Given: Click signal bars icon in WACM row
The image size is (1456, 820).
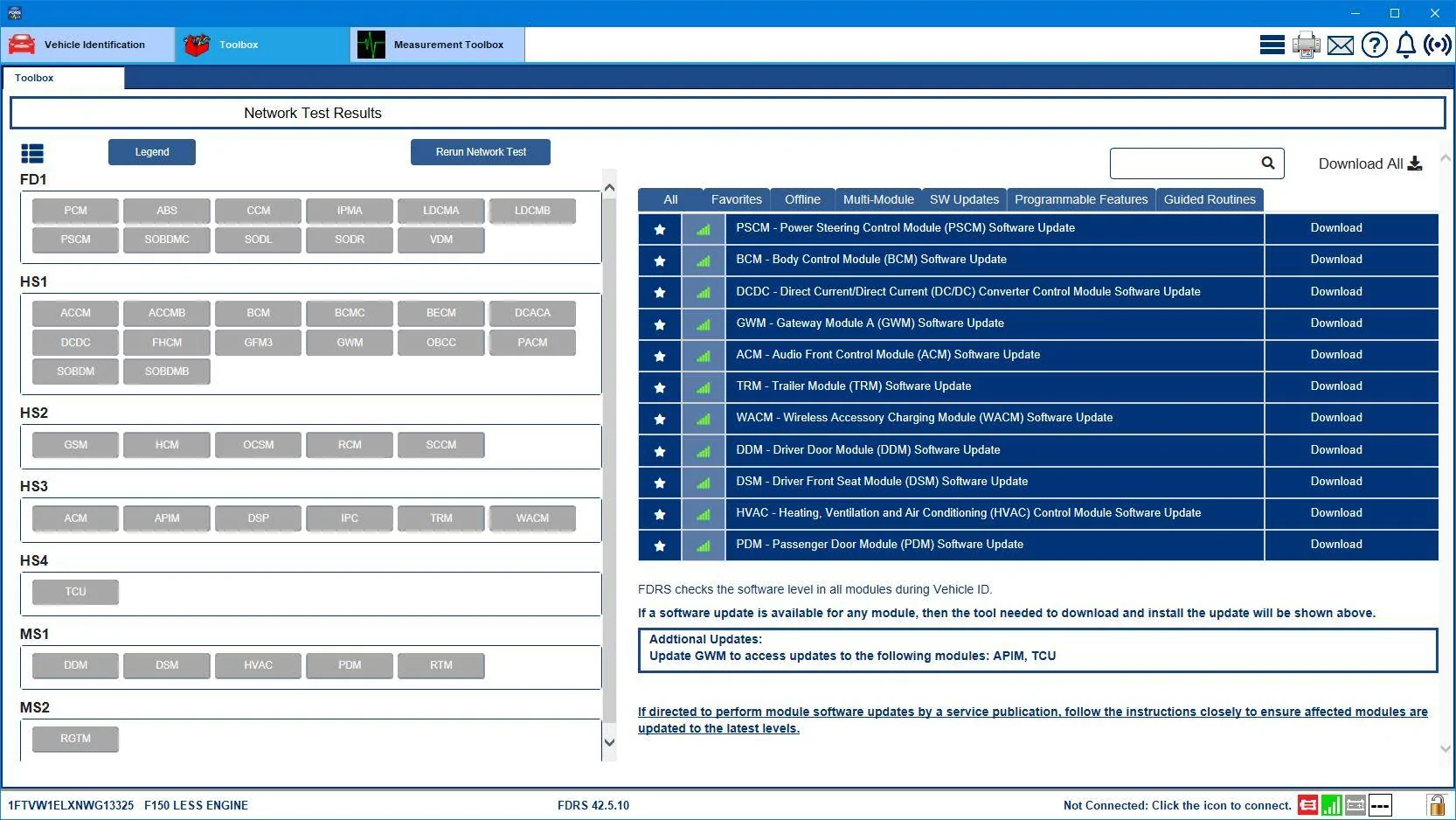Looking at the screenshot, I should (x=704, y=419).
